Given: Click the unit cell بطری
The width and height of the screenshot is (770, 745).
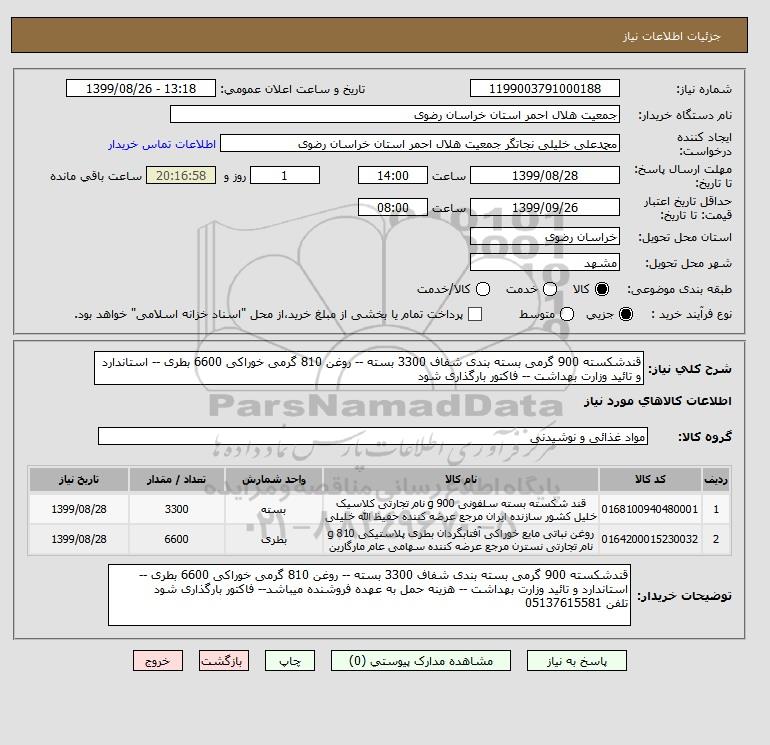Looking at the screenshot, I should 274,539.
